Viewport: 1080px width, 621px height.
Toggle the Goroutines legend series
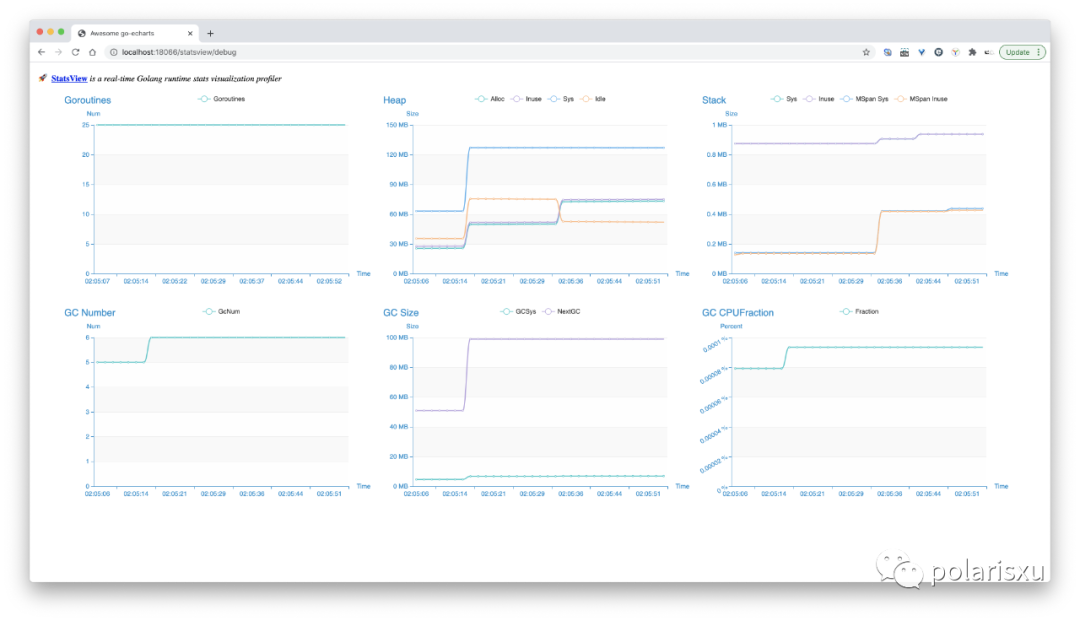click(x=221, y=99)
